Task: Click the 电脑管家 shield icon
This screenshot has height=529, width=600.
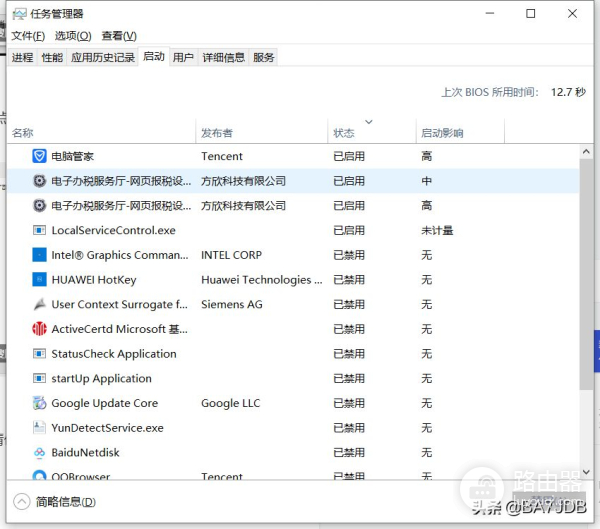Action: point(39,156)
